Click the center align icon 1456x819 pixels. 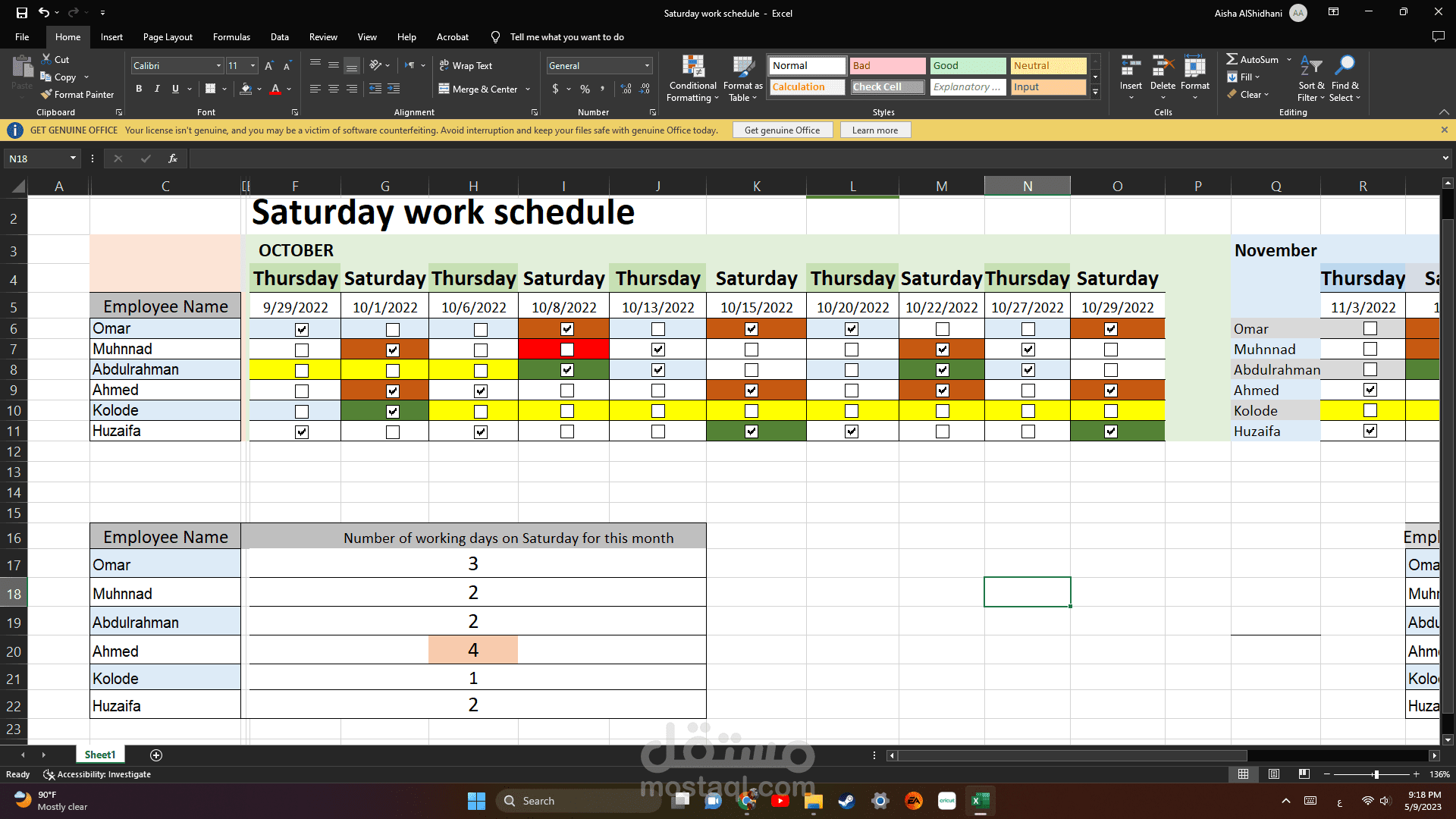[334, 89]
